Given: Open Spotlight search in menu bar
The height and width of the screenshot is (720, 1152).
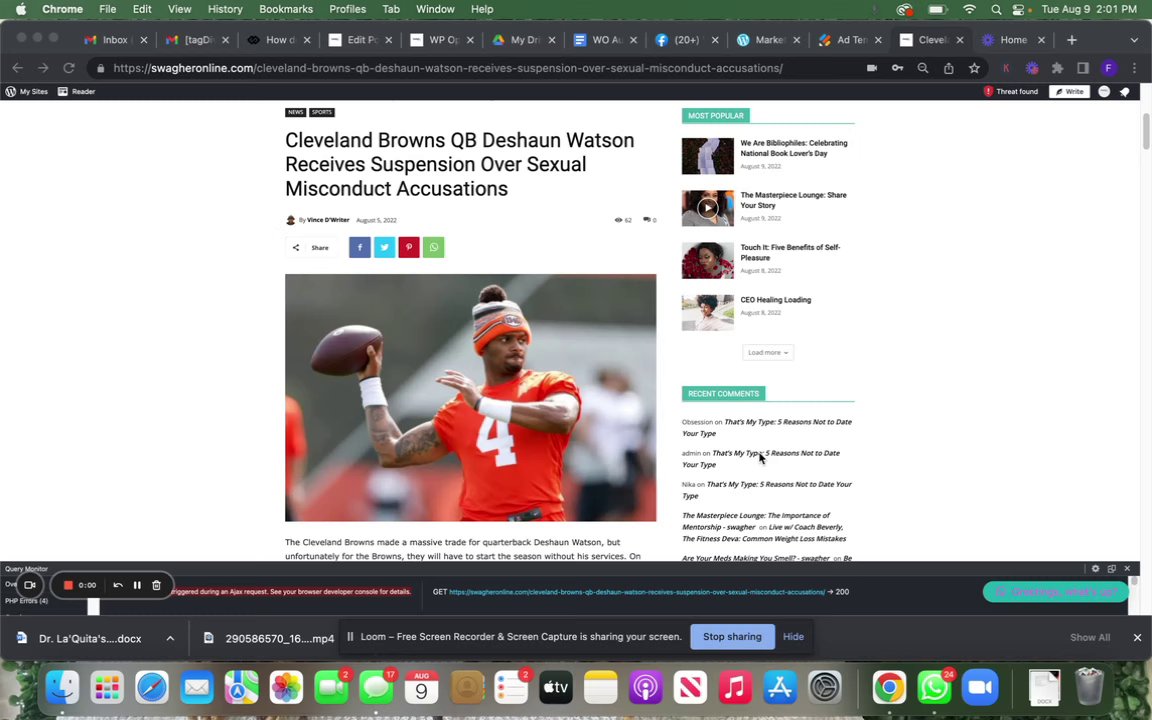Looking at the screenshot, I should [x=996, y=9].
